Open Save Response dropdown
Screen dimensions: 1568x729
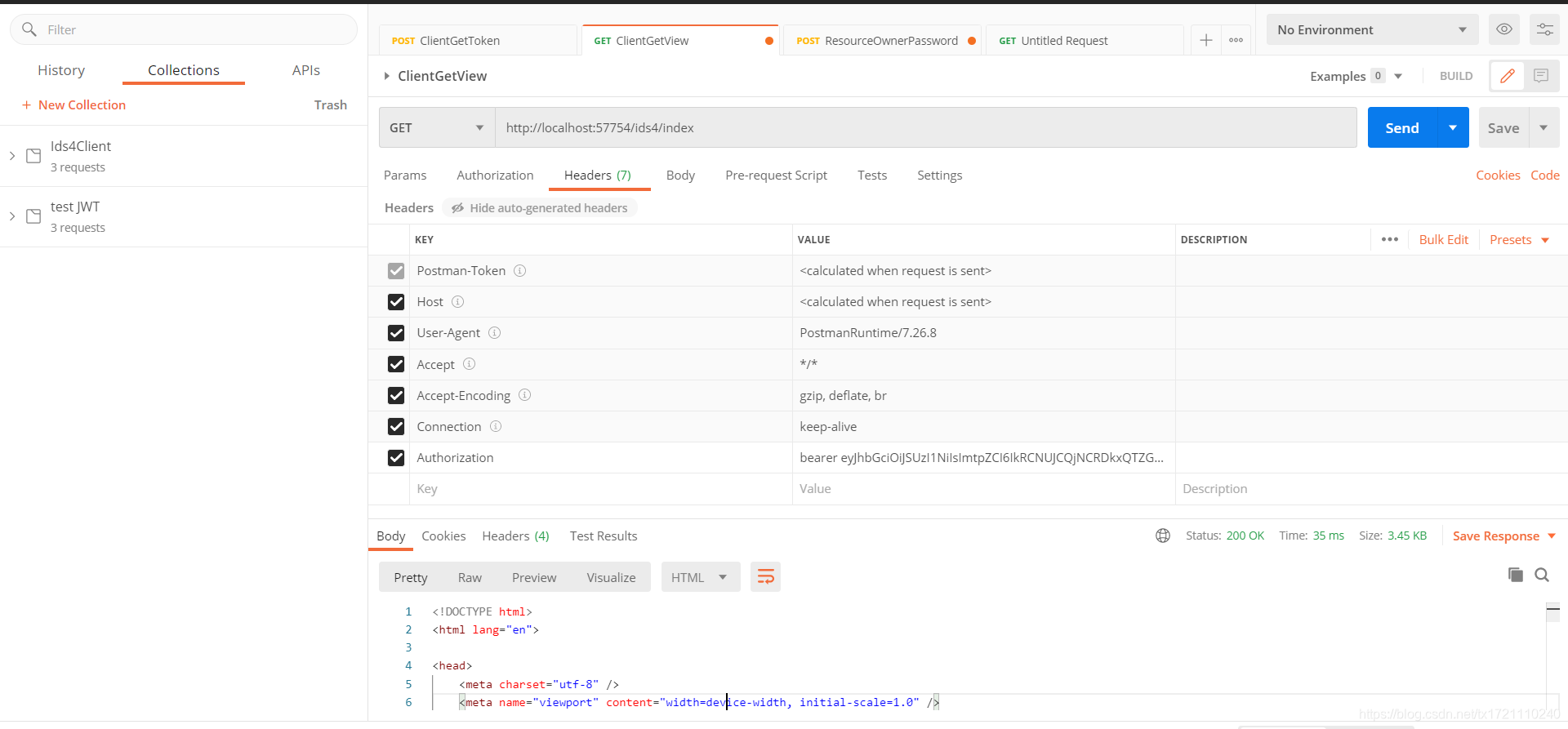tap(1504, 536)
